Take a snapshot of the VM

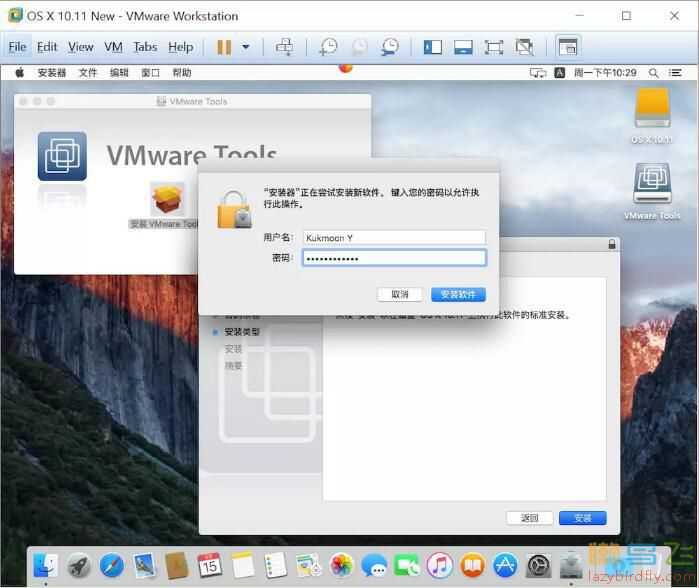point(329,47)
